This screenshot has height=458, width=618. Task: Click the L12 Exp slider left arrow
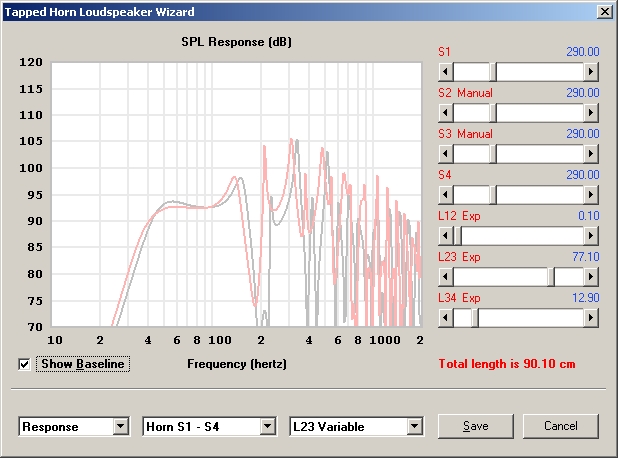click(446, 236)
